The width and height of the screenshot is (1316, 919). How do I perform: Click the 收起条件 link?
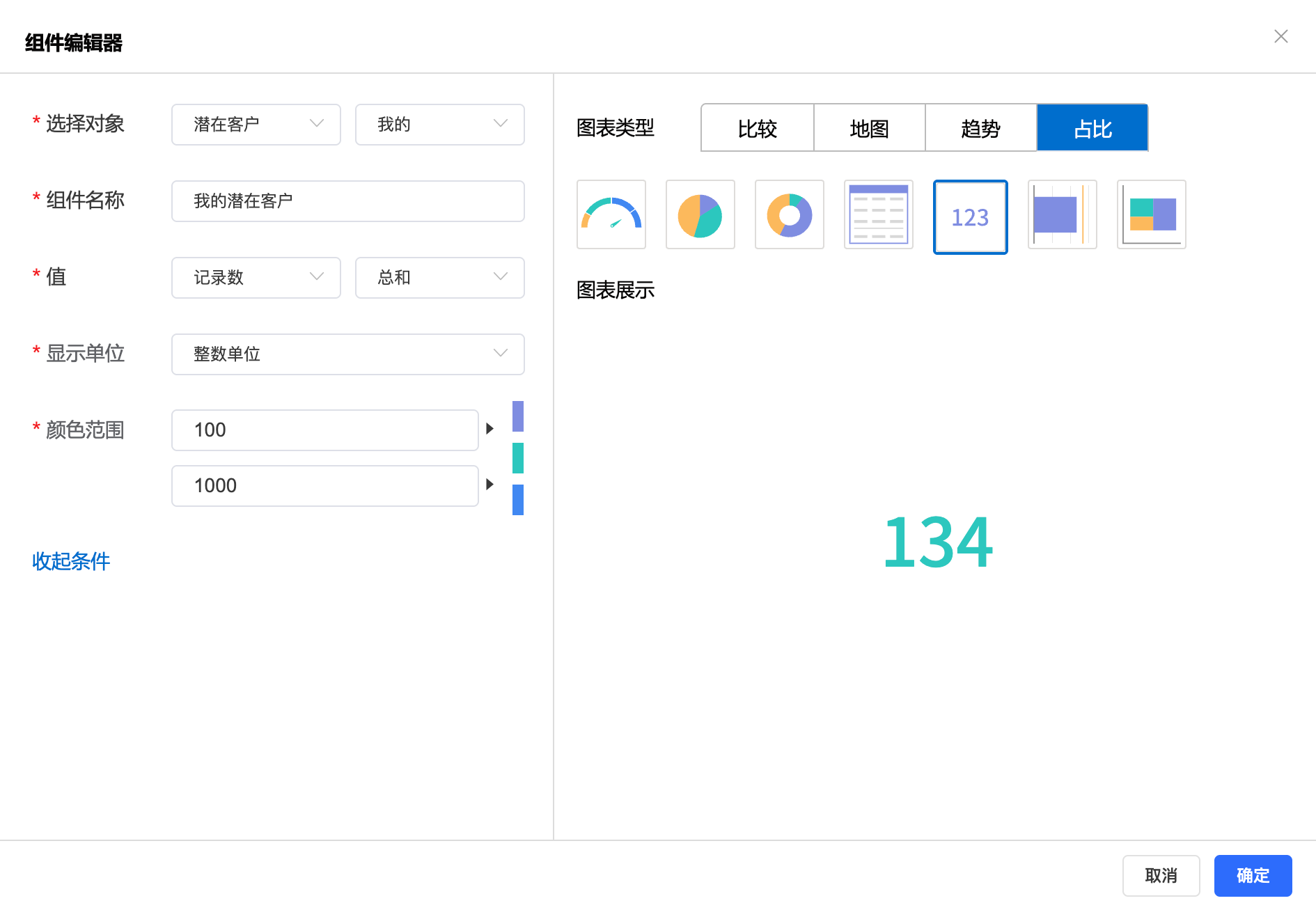click(x=71, y=561)
